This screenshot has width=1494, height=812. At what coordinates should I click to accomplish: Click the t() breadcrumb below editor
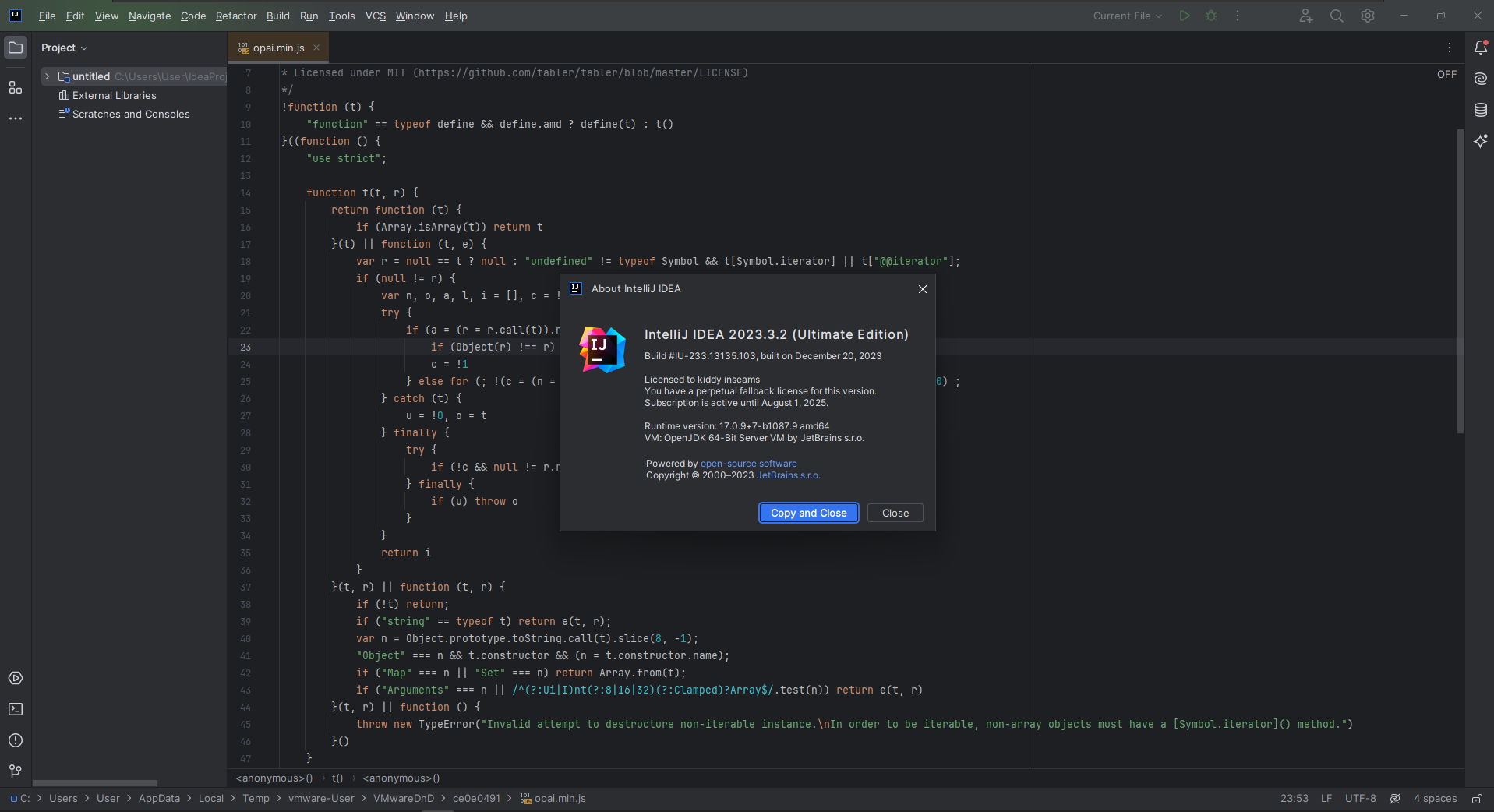pyautogui.click(x=337, y=778)
